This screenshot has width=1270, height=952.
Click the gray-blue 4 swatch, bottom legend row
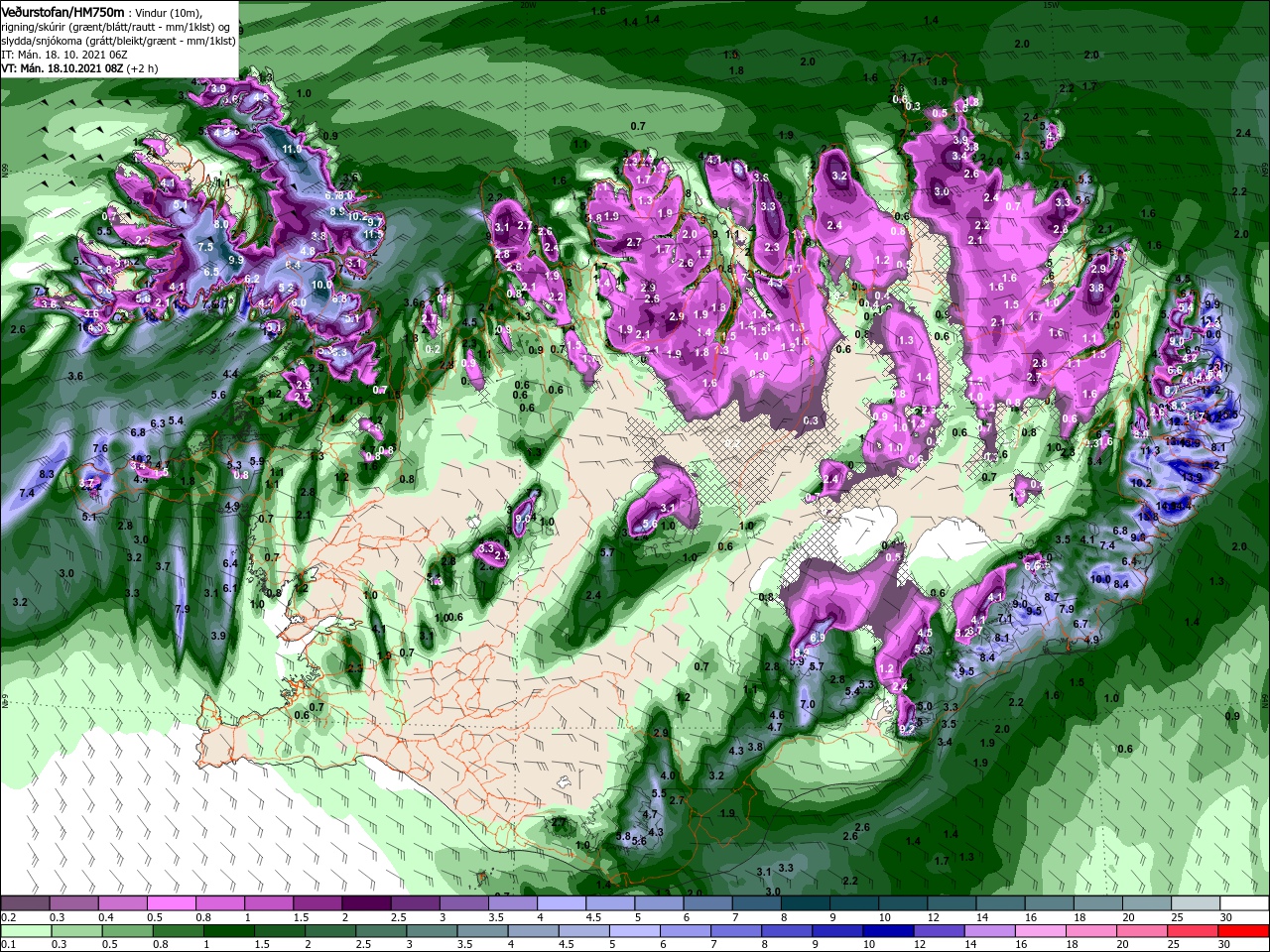pos(533,931)
